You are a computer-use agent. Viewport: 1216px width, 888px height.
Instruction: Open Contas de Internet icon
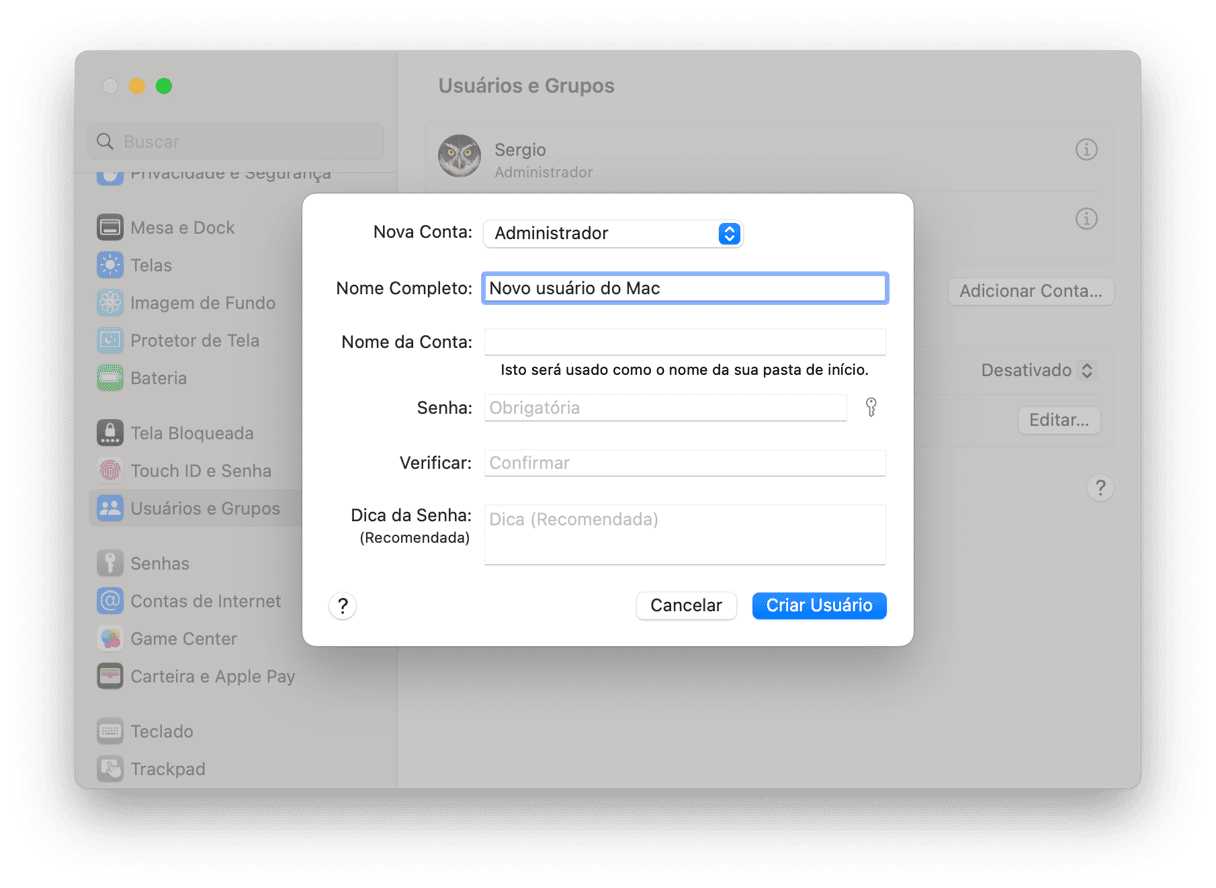pos(110,601)
